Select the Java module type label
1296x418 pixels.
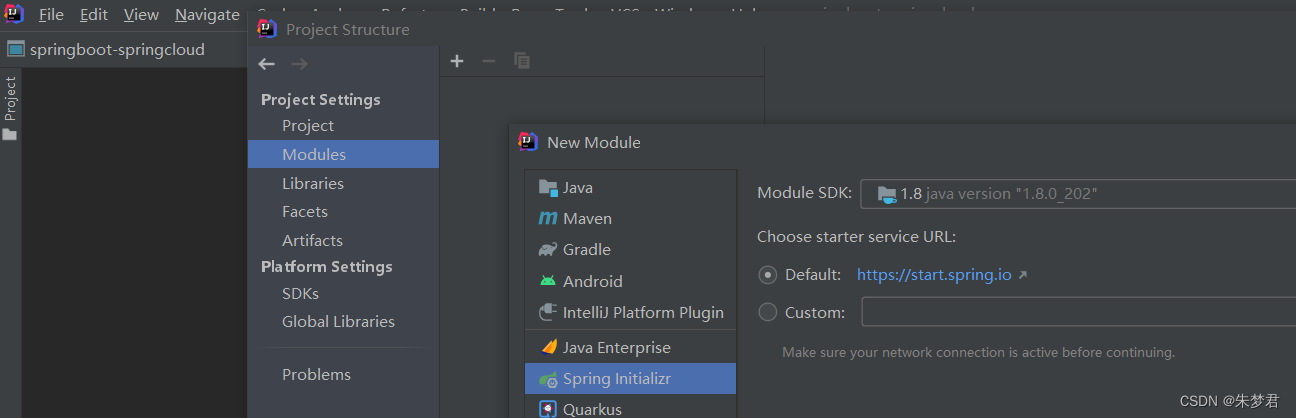click(578, 187)
